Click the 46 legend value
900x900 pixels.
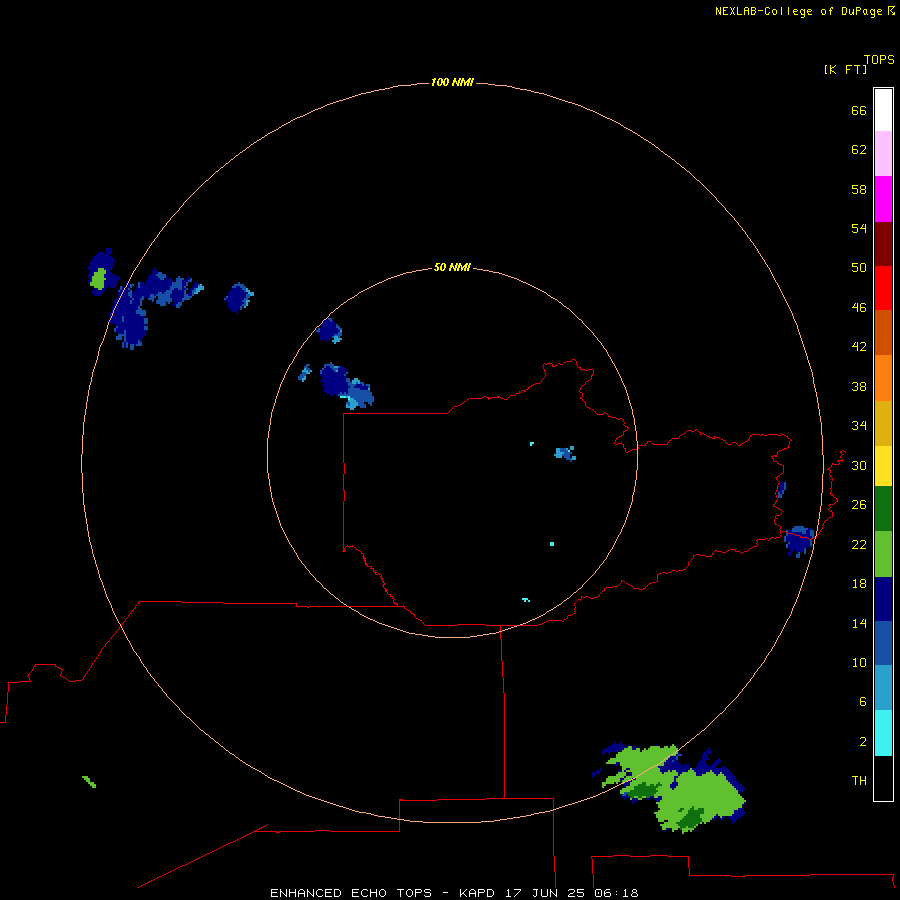(859, 308)
